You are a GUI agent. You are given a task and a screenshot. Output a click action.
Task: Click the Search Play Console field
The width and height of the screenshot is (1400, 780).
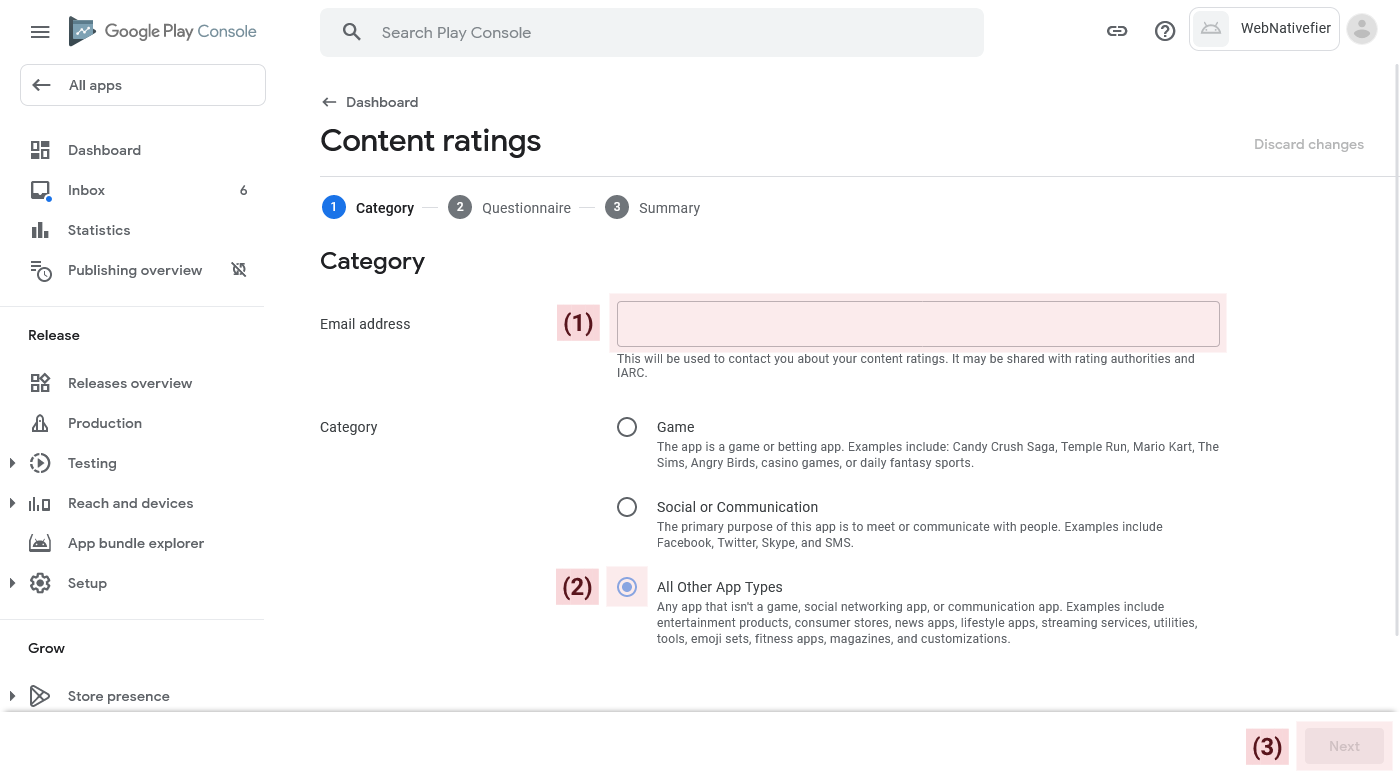coord(652,32)
